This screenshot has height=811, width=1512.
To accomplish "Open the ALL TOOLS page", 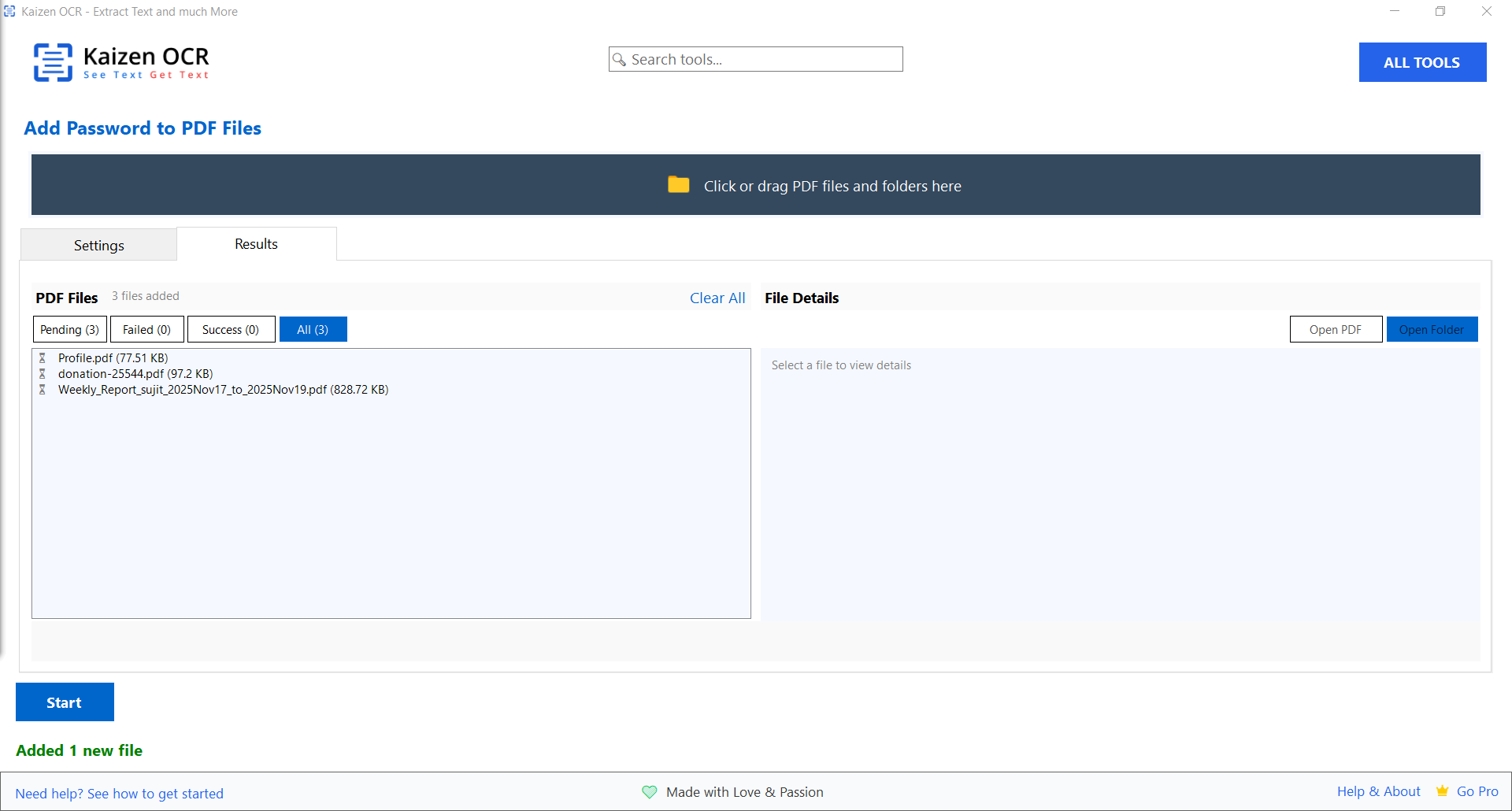I will [x=1421, y=62].
